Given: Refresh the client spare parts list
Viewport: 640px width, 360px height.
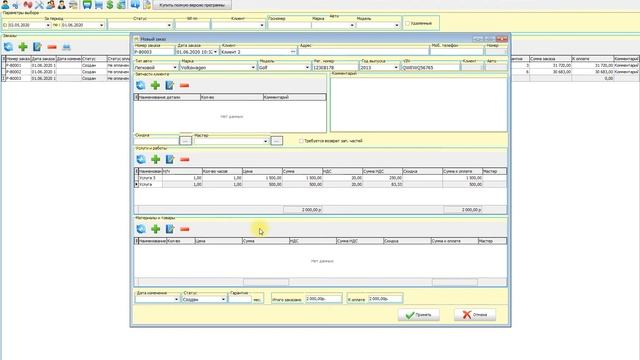Looking at the screenshot, I should [x=141, y=85].
